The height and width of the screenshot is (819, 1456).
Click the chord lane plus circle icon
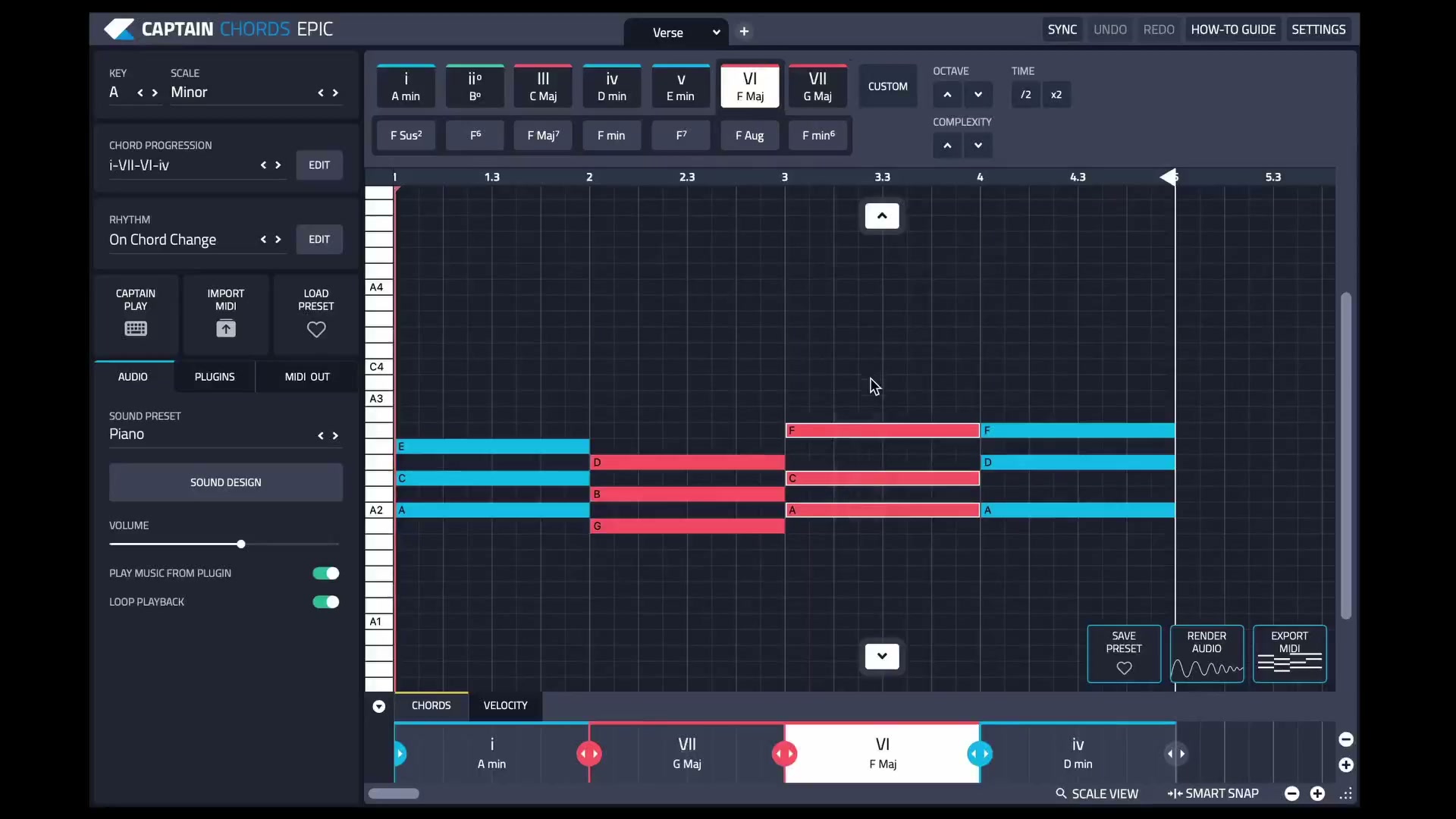click(1346, 764)
